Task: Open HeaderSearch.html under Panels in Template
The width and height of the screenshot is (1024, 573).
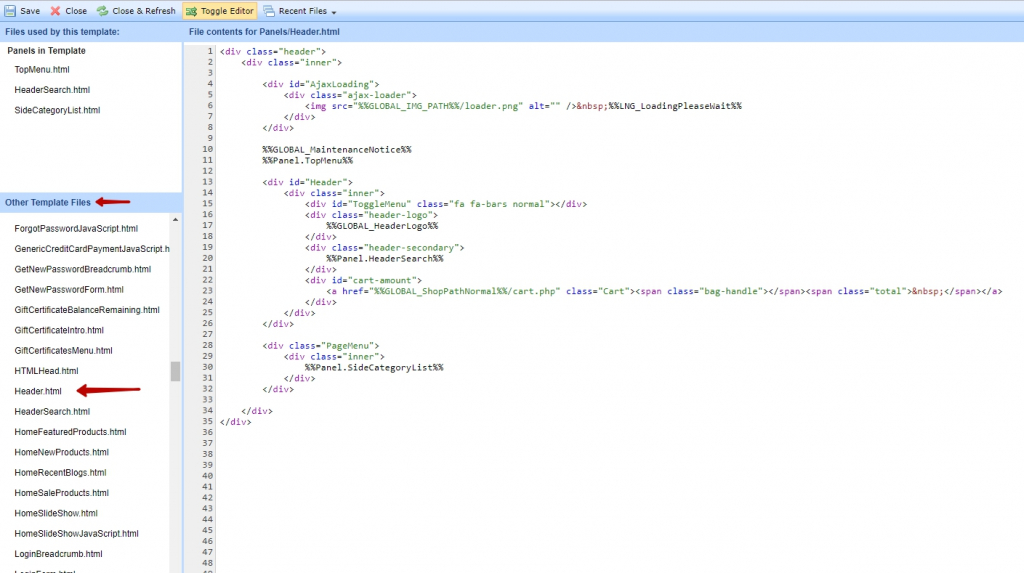Action: (52, 90)
